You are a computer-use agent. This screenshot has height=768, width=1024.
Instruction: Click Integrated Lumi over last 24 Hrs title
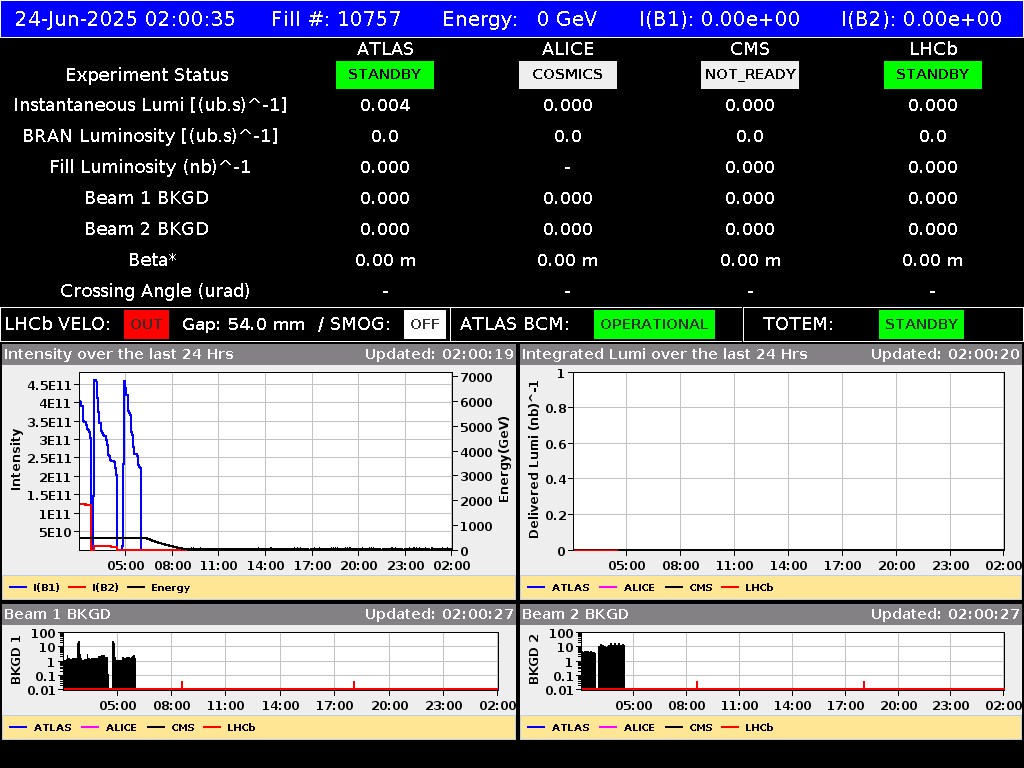tap(665, 355)
